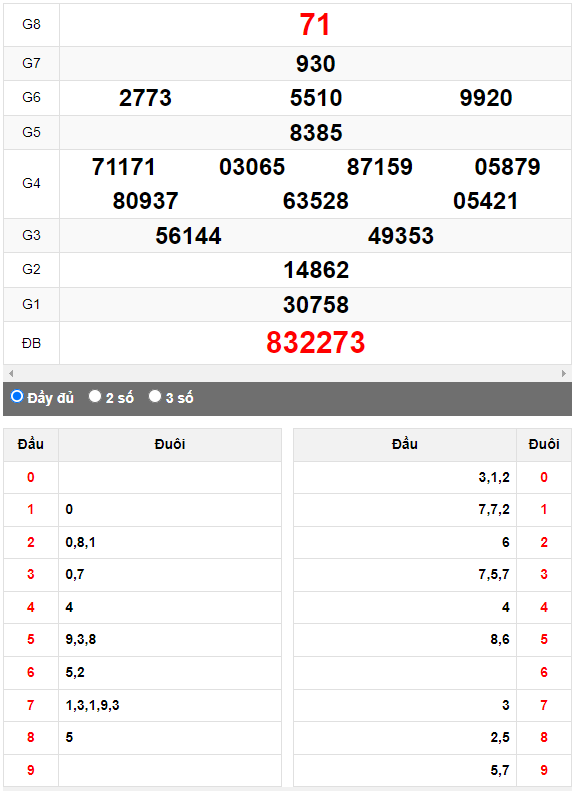This screenshot has width=576, height=791.
Task: Click the G1 result 30758
Action: [x=316, y=305]
